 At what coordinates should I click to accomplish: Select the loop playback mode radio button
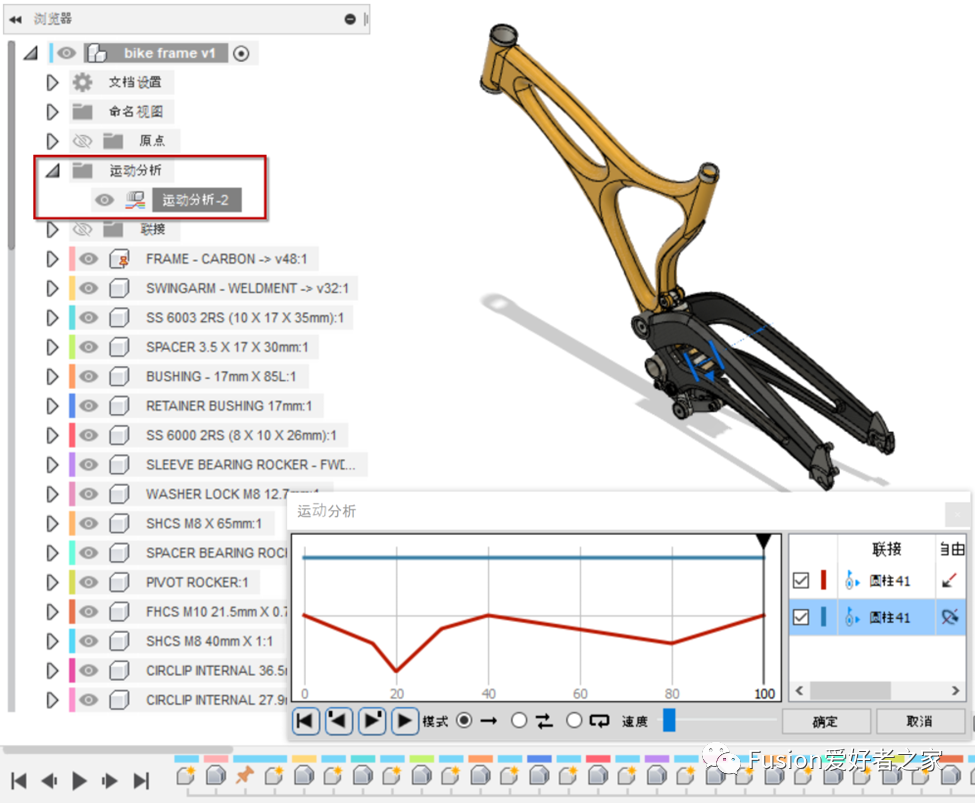pyautogui.click(x=574, y=720)
